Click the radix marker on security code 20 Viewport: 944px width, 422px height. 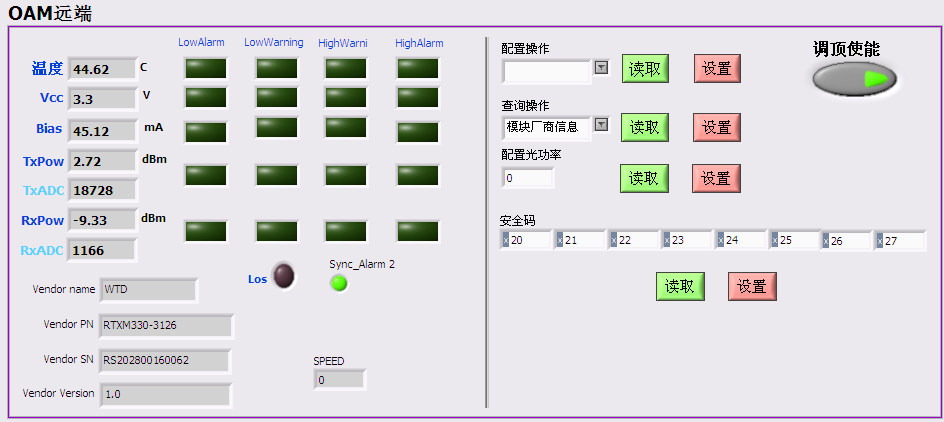pyautogui.click(x=505, y=241)
